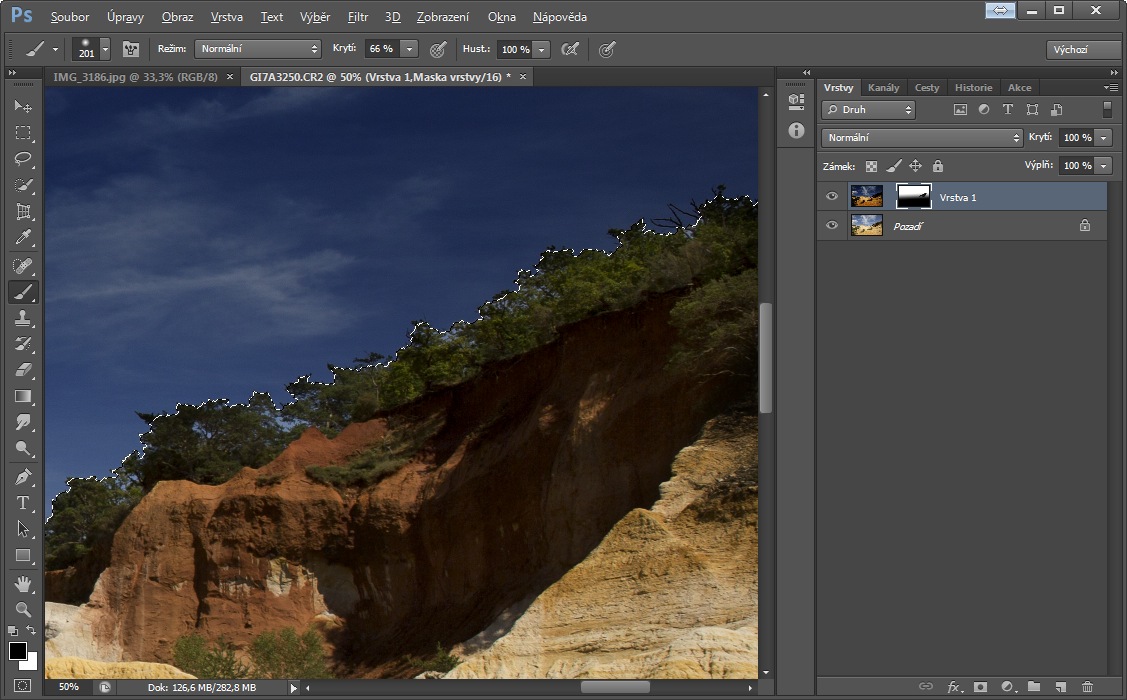Switch to the Kanály tab
Viewport: 1127px width, 700px height.
coord(883,87)
